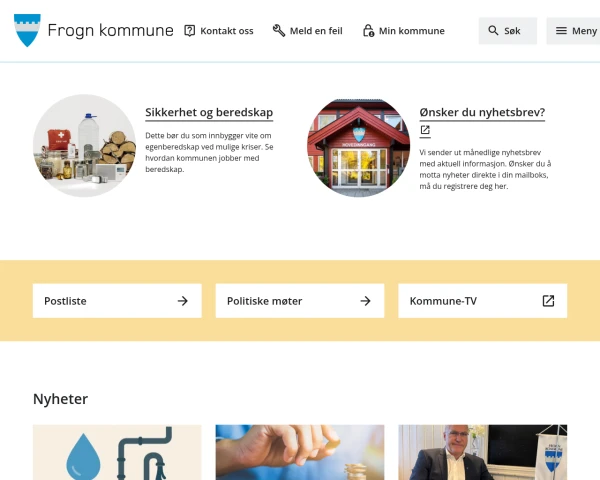Open the Postliste shortcut button
This screenshot has width=600, height=480.
[117, 301]
